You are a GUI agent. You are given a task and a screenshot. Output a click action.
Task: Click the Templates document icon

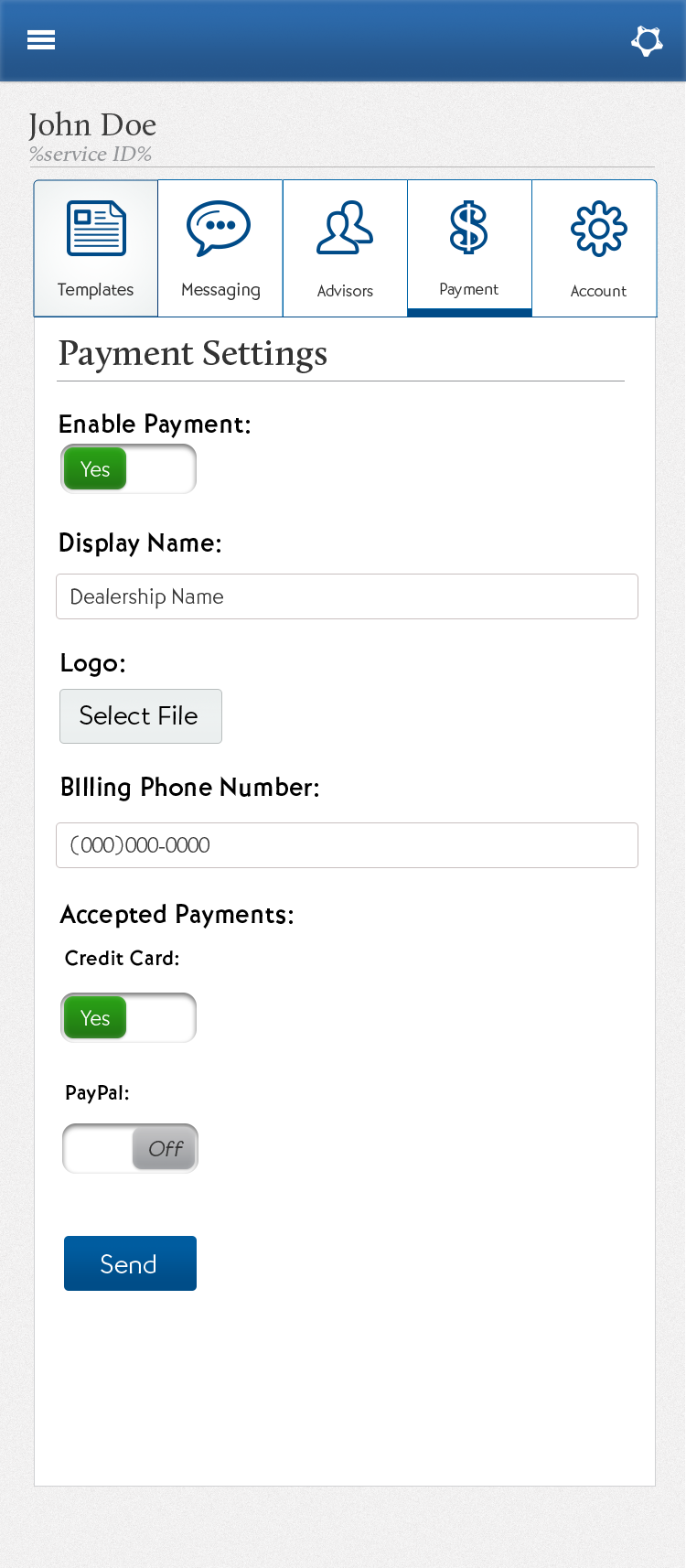[x=96, y=229]
